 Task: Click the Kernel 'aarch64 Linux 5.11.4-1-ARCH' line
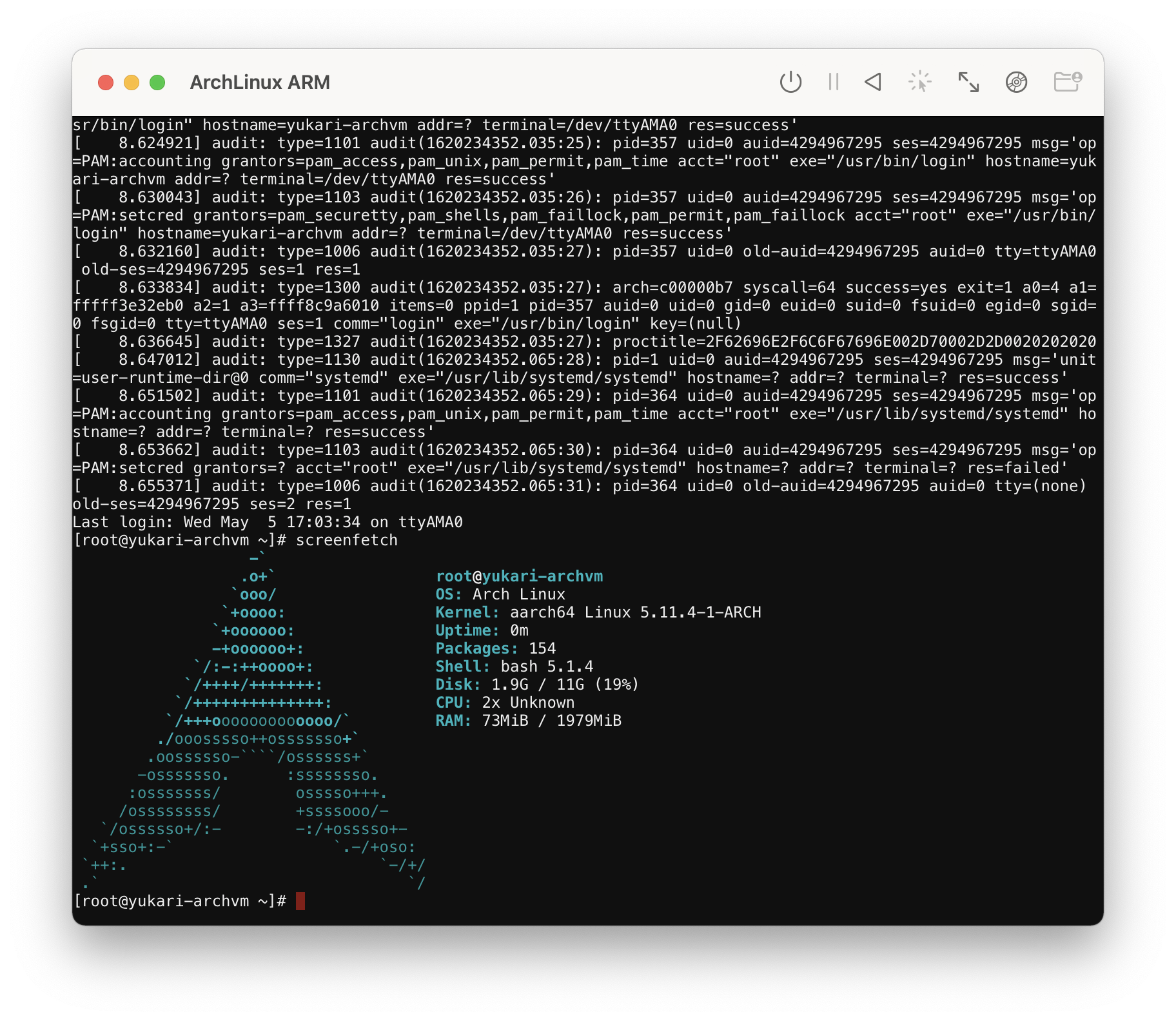coord(598,612)
